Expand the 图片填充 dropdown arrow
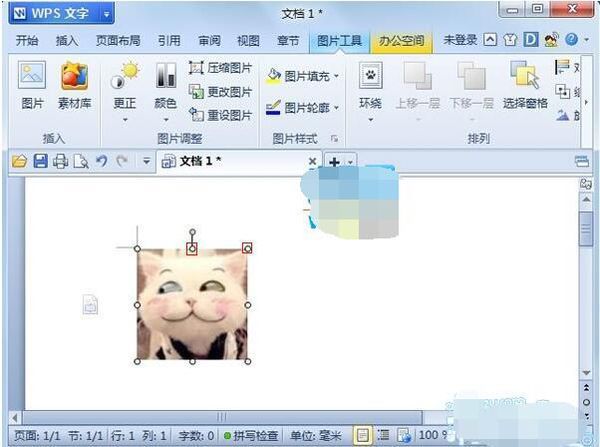This screenshot has width=600, height=447. pyautogui.click(x=336, y=76)
